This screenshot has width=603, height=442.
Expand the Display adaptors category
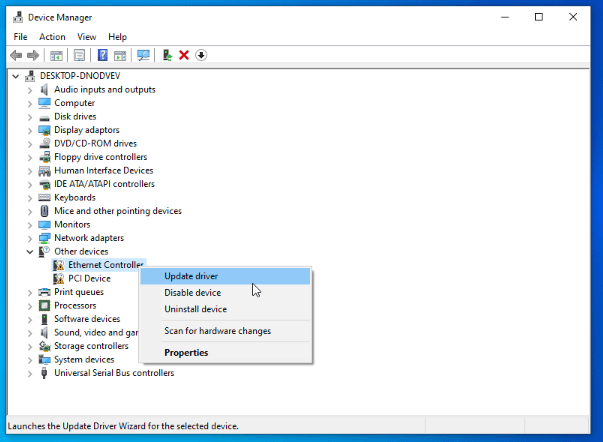(30, 130)
